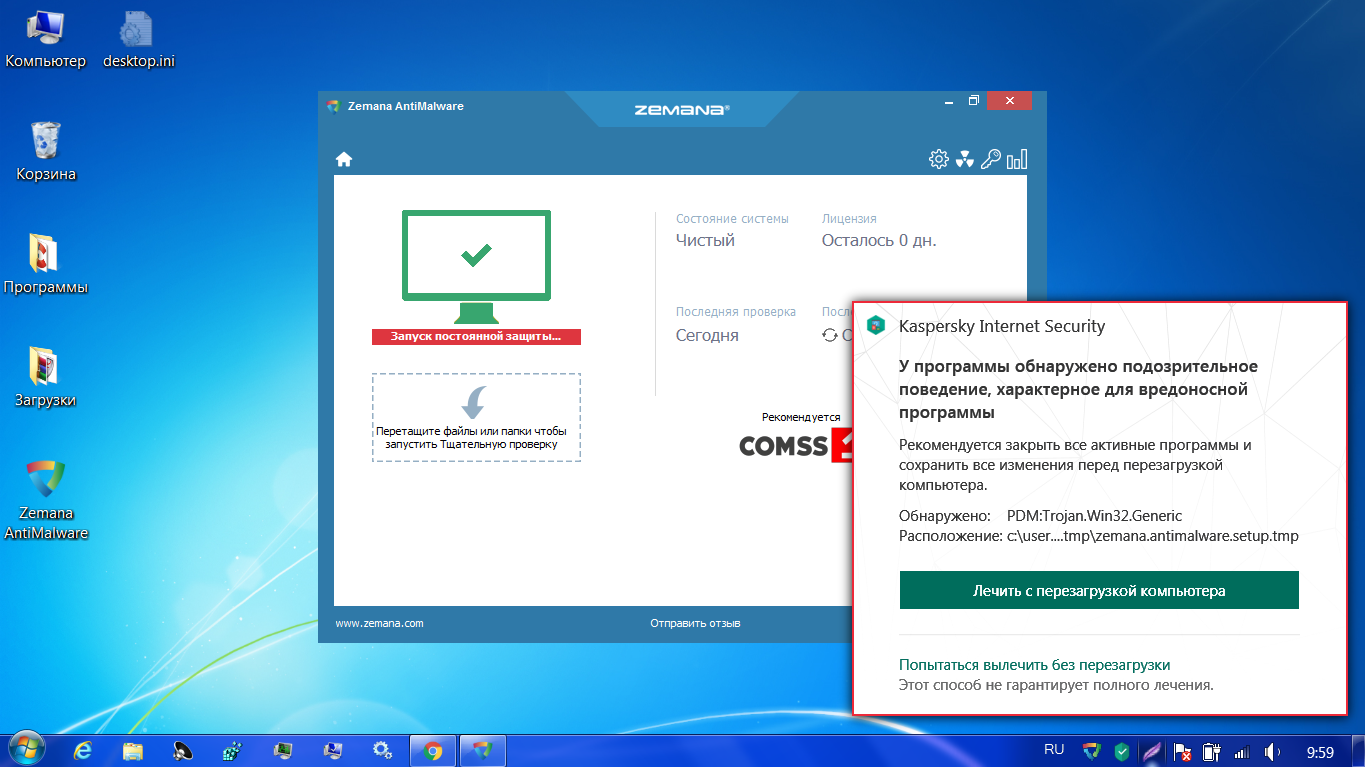Click 'Сегодня' last scan value

[x=707, y=335]
